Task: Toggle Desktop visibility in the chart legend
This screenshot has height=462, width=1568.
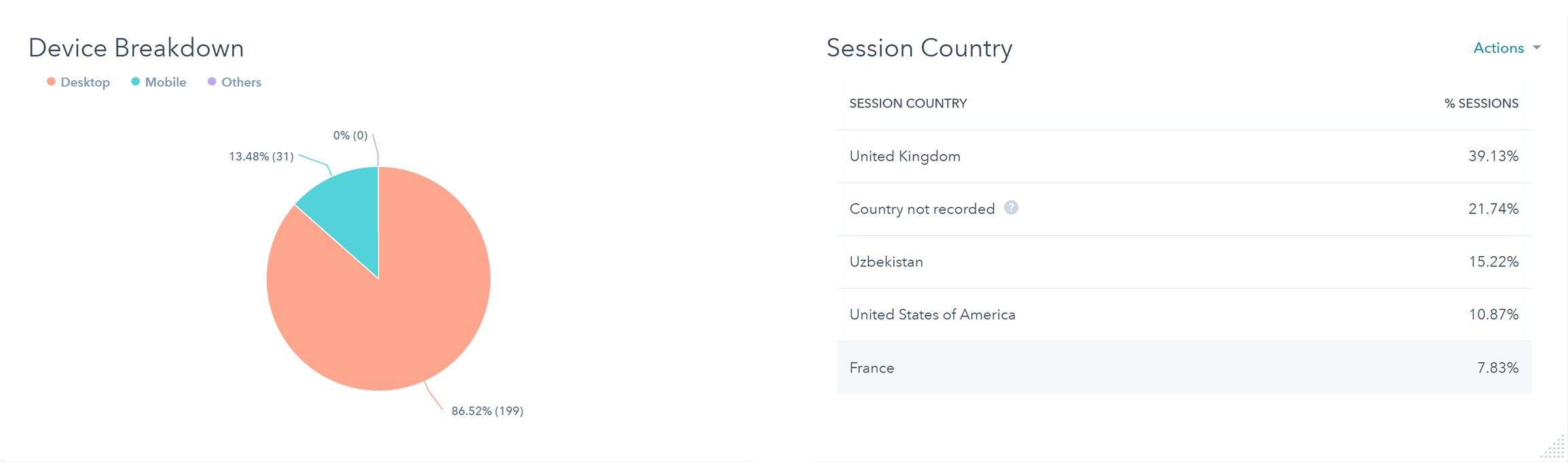Action: click(85, 82)
